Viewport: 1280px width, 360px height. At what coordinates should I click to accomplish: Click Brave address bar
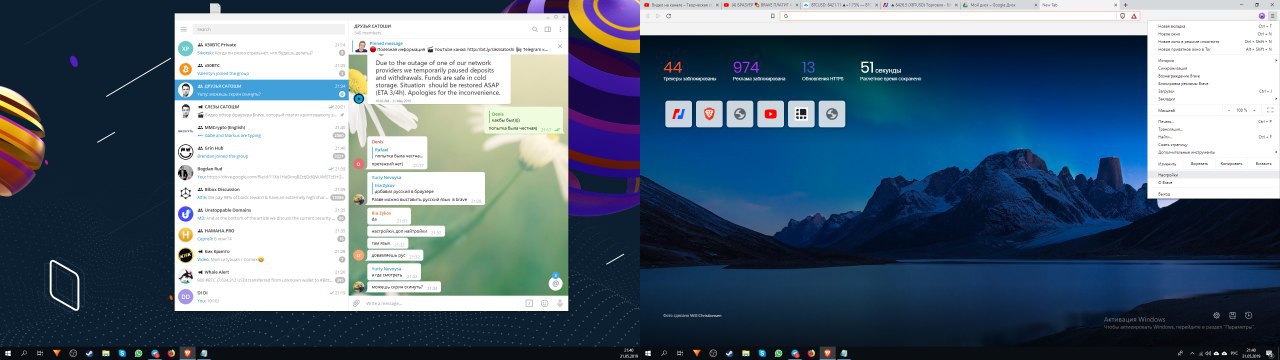pos(948,16)
